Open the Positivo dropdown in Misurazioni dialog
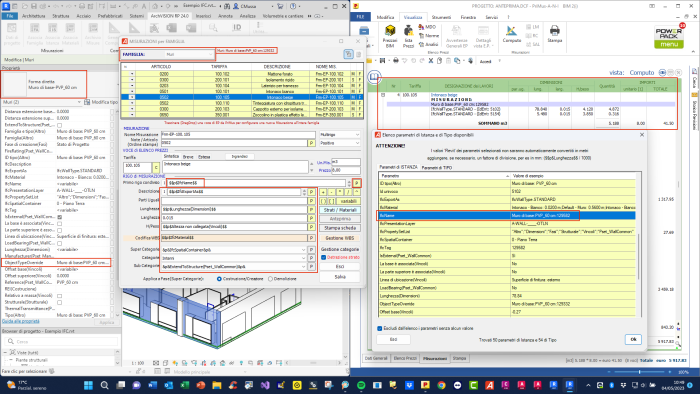This screenshot has height=394, width=700. click(x=340, y=143)
